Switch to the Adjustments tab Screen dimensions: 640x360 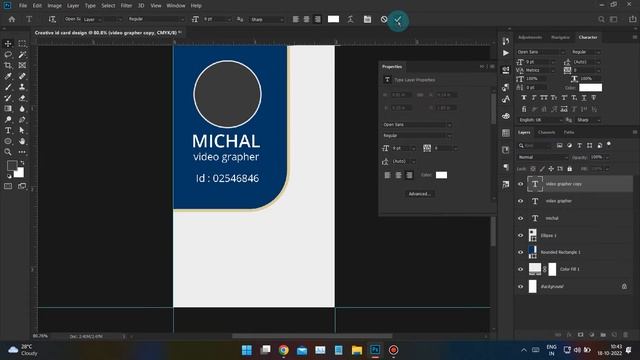[x=530, y=37]
